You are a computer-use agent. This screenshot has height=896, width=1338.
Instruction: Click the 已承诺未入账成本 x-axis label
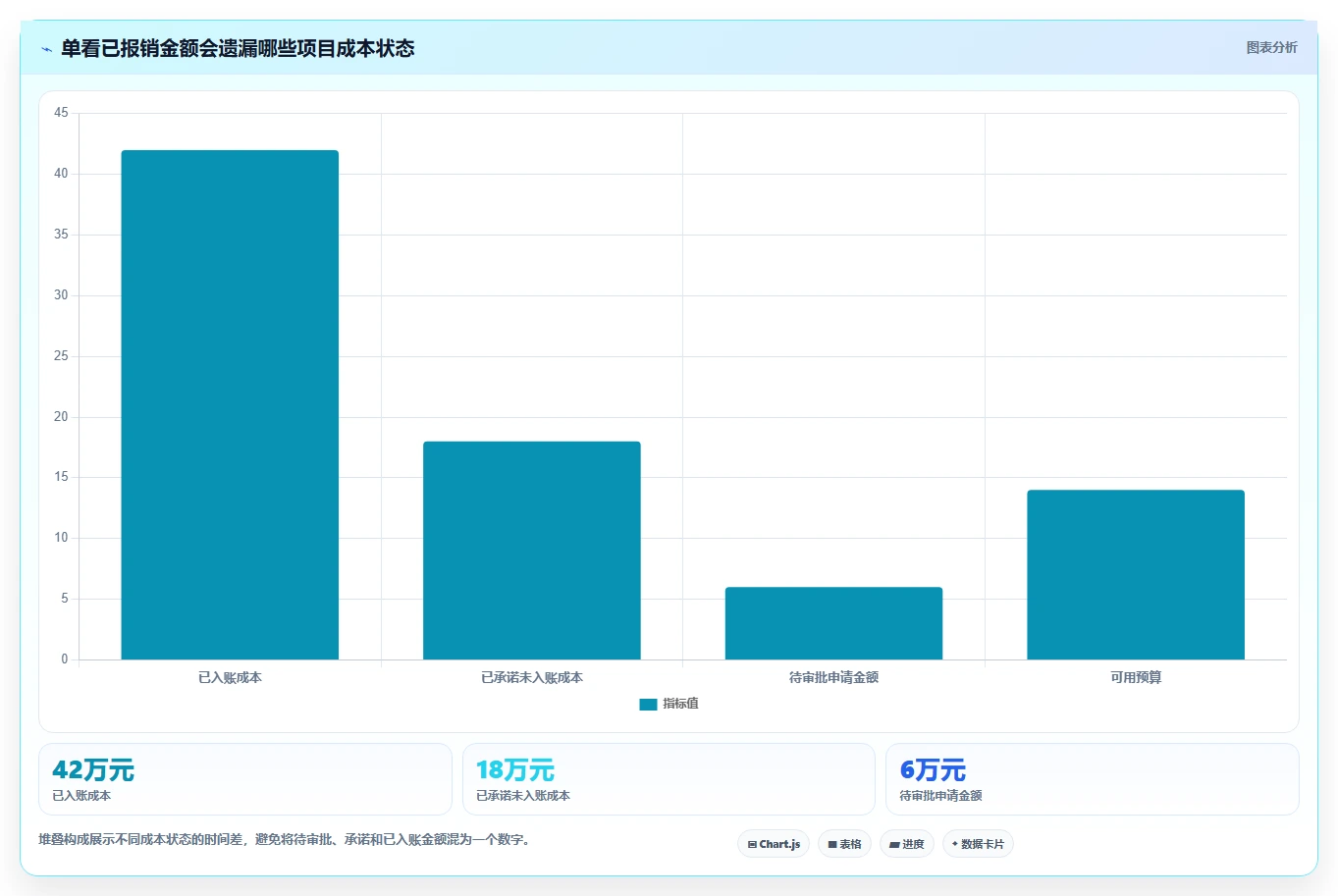click(x=532, y=677)
